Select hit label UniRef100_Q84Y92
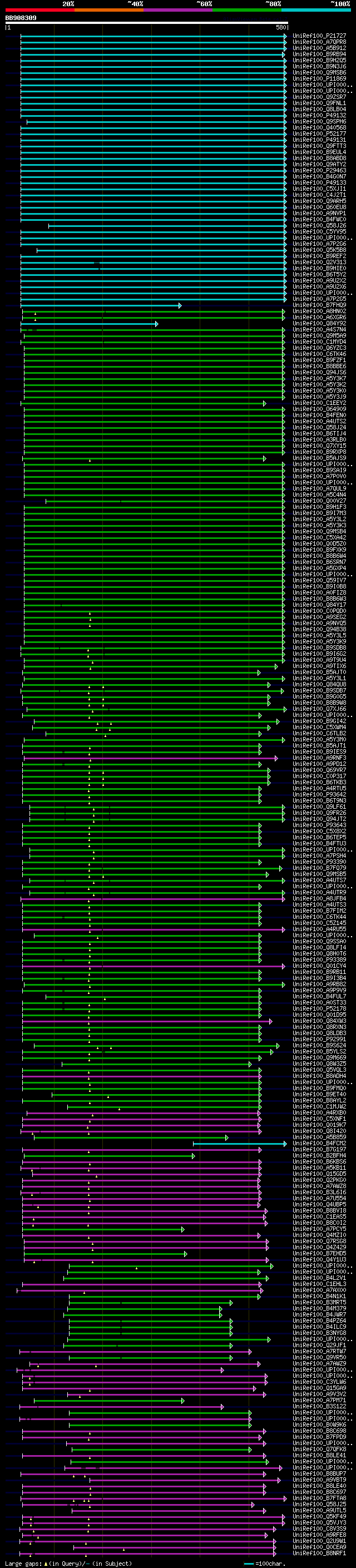 319,323
